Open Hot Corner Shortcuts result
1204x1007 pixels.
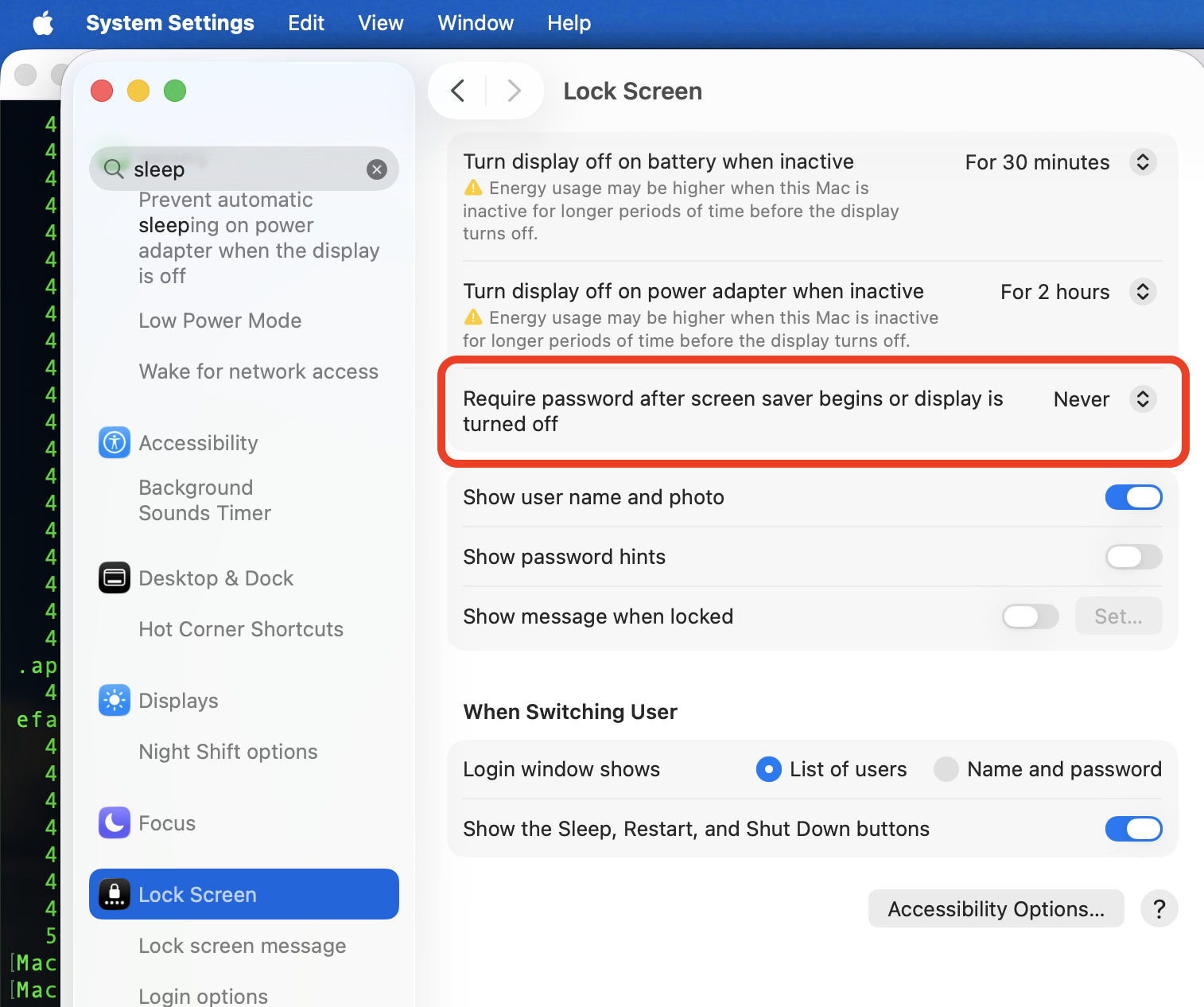click(241, 629)
